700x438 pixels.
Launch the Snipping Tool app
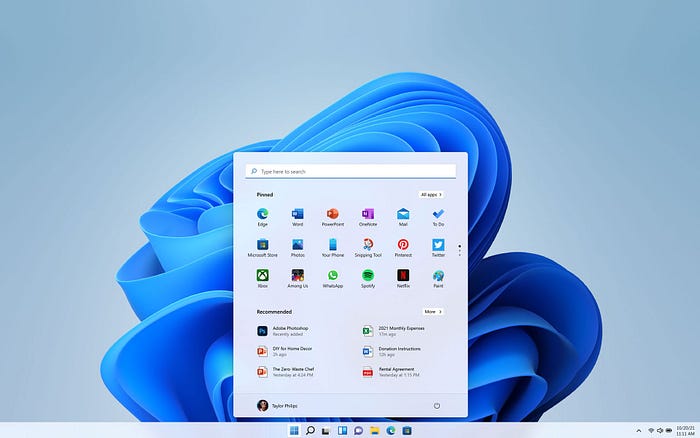(368, 244)
